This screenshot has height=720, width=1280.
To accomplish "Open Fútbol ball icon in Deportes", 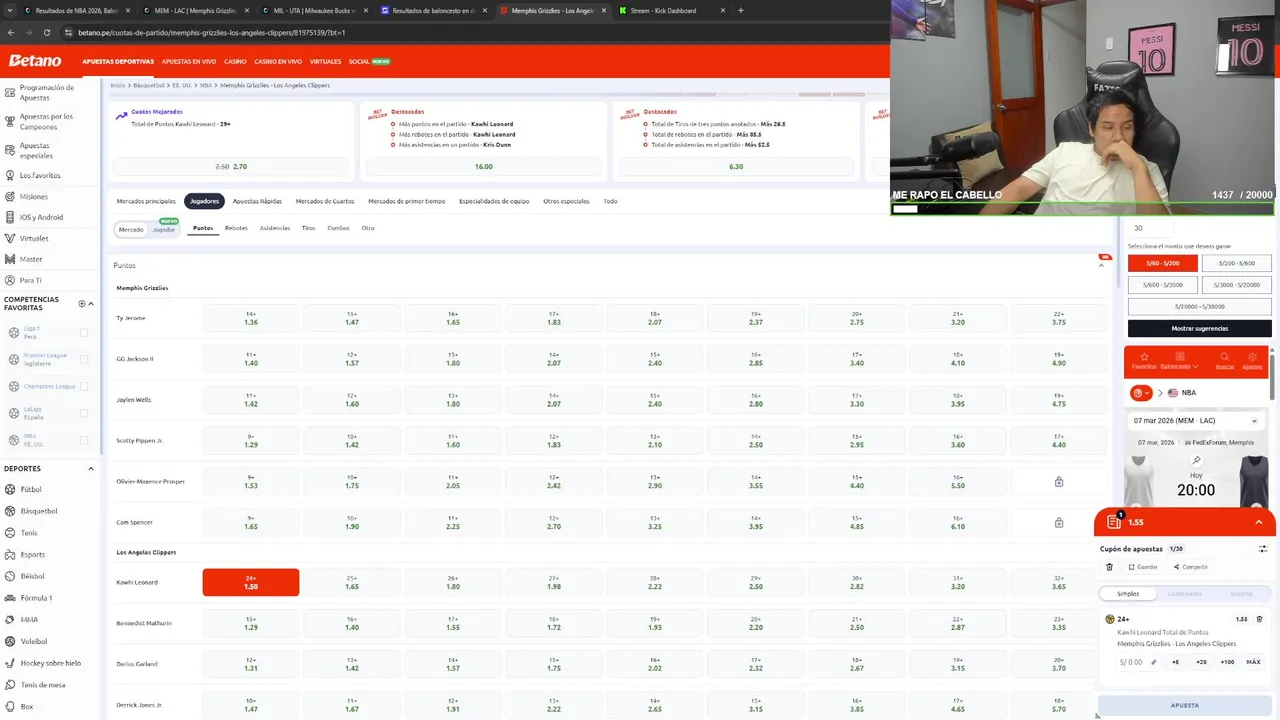I will [x=9, y=489].
